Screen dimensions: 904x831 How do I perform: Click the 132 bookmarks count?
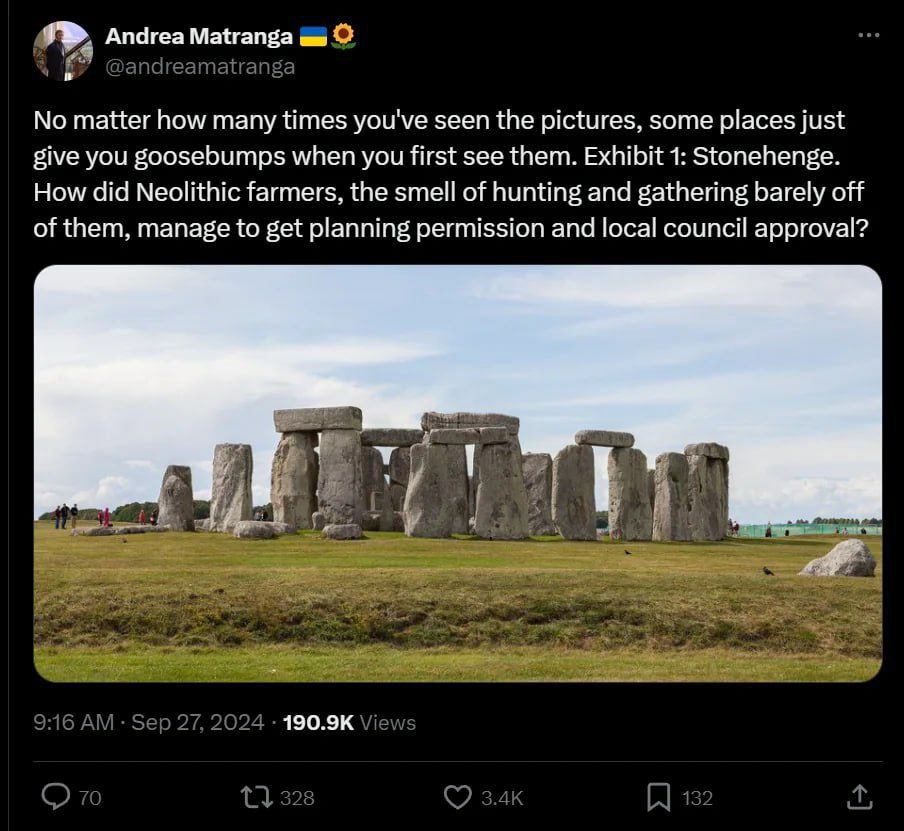coord(697,798)
